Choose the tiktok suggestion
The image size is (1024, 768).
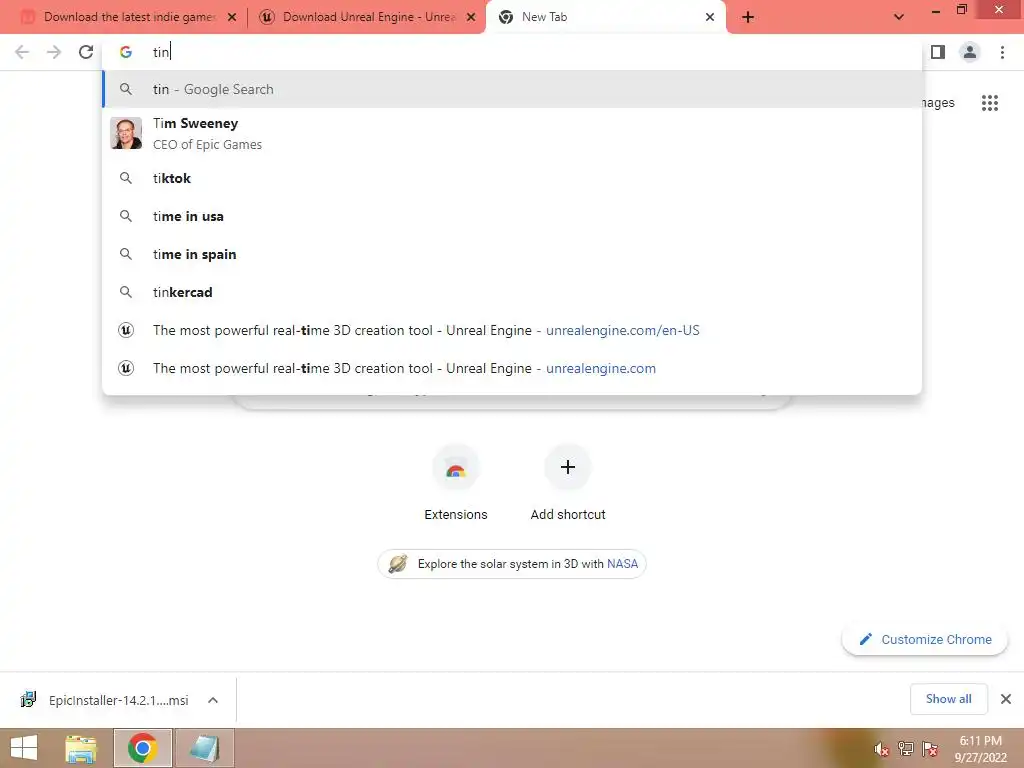click(513, 178)
